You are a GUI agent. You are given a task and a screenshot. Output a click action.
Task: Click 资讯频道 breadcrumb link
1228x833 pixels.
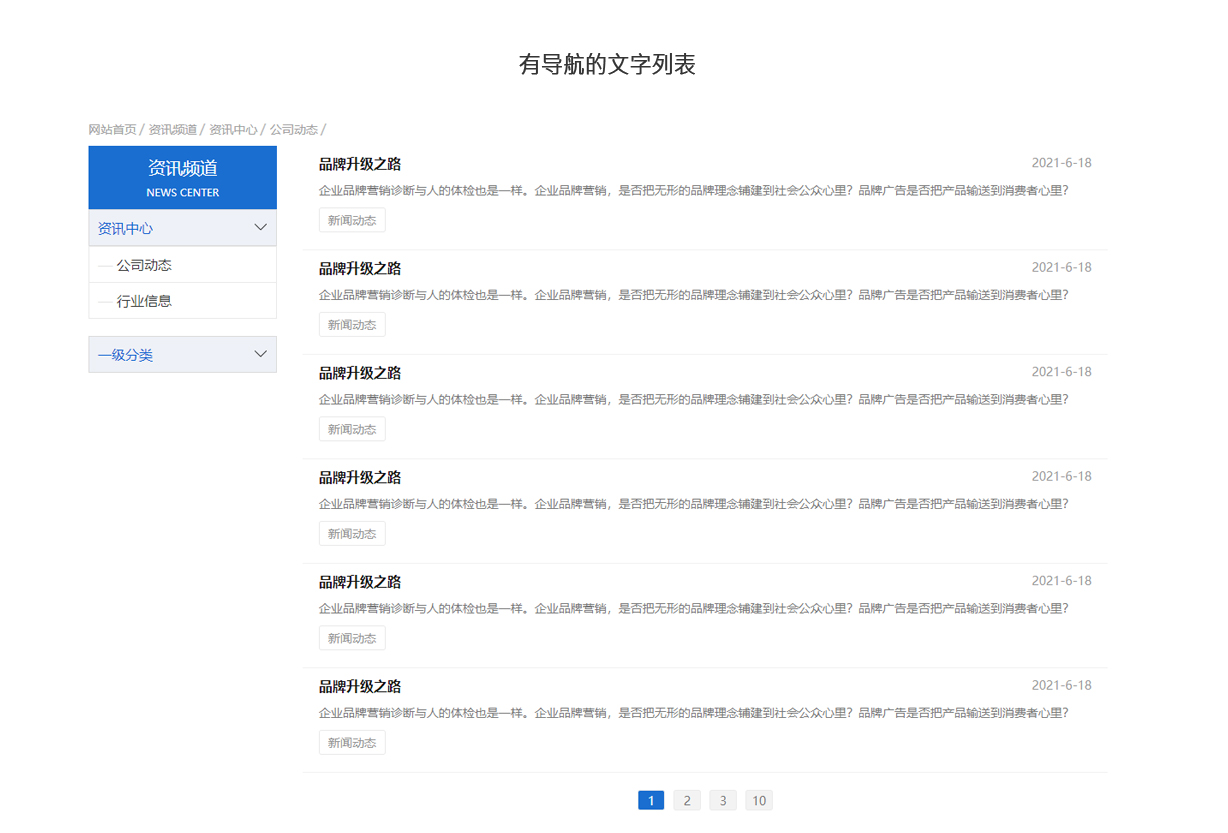(x=173, y=130)
